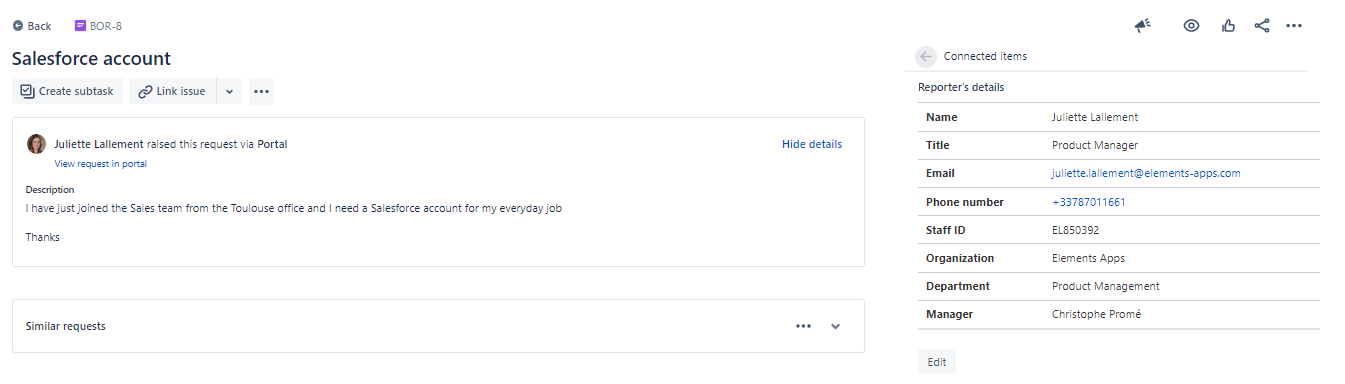Image resolution: width=1345 pixels, height=384 pixels.
Task: Click the Link issue button
Action: (172, 91)
